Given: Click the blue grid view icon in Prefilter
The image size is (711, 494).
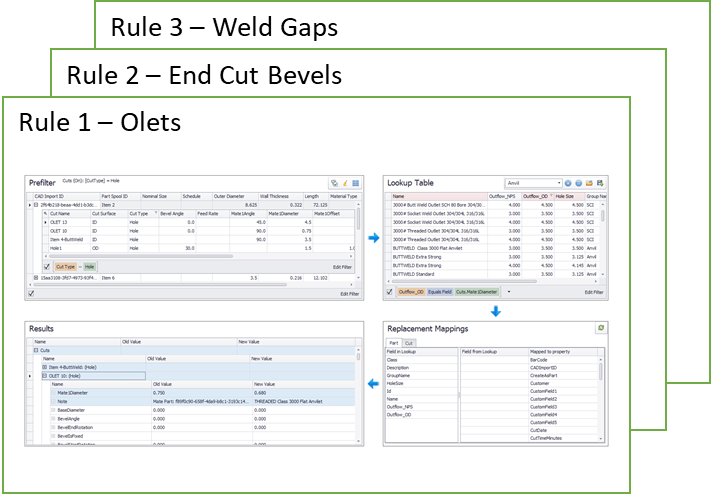Looking at the screenshot, I should coord(356,183).
